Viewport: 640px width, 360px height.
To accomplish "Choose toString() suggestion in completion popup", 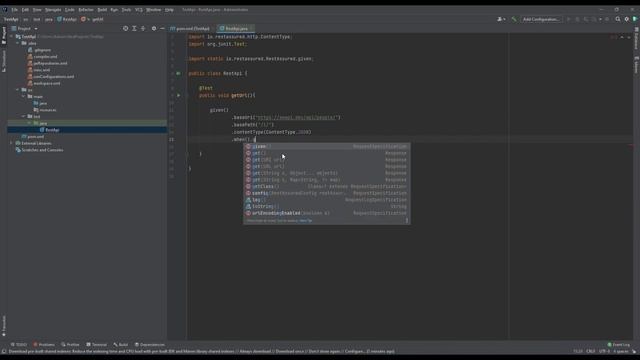I will (327, 207).
